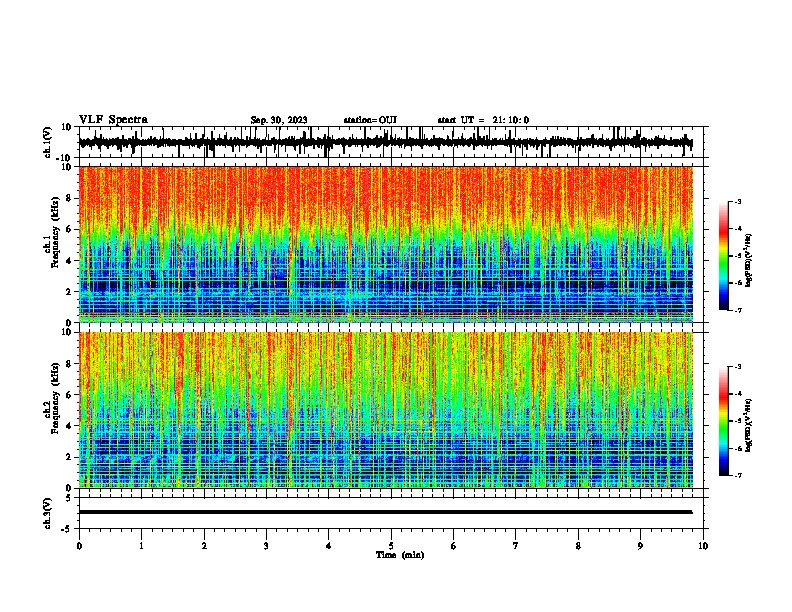Click the '-3' label on ch.1 colorbar
Screen dimensions: 792x612
point(737,201)
